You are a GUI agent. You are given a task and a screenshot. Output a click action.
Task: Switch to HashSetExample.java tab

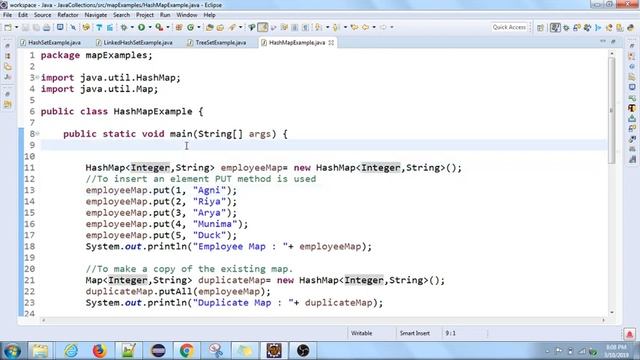click(51, 42)
